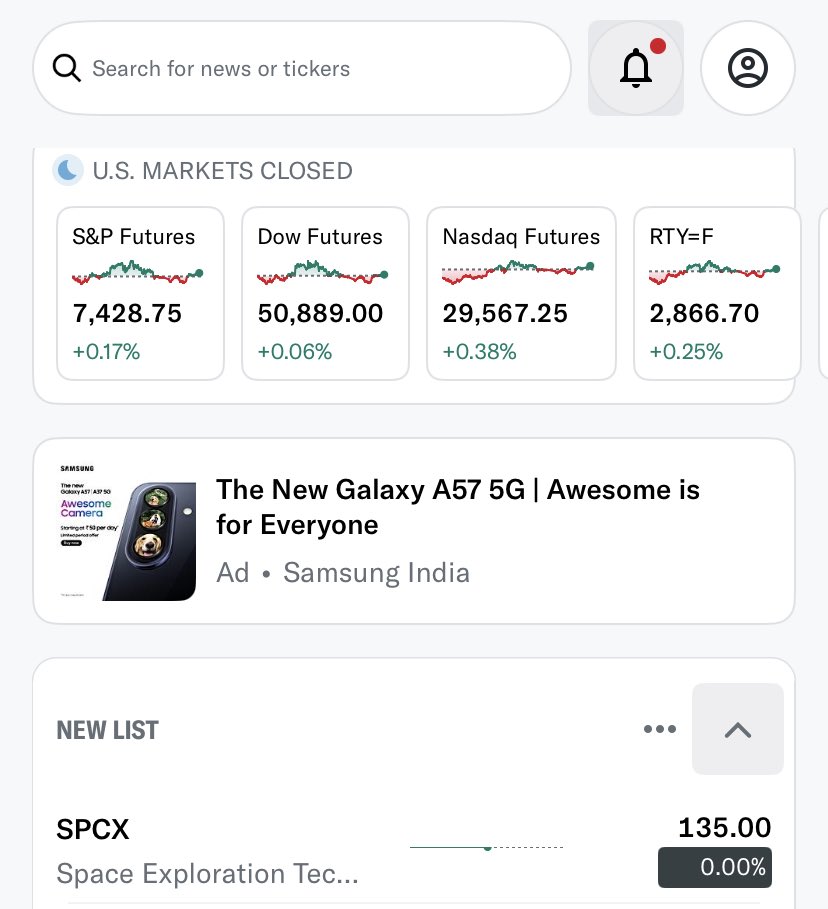Click the crescent moon markets closed icon
828x909 pixels.
click(x=68, y=170)
